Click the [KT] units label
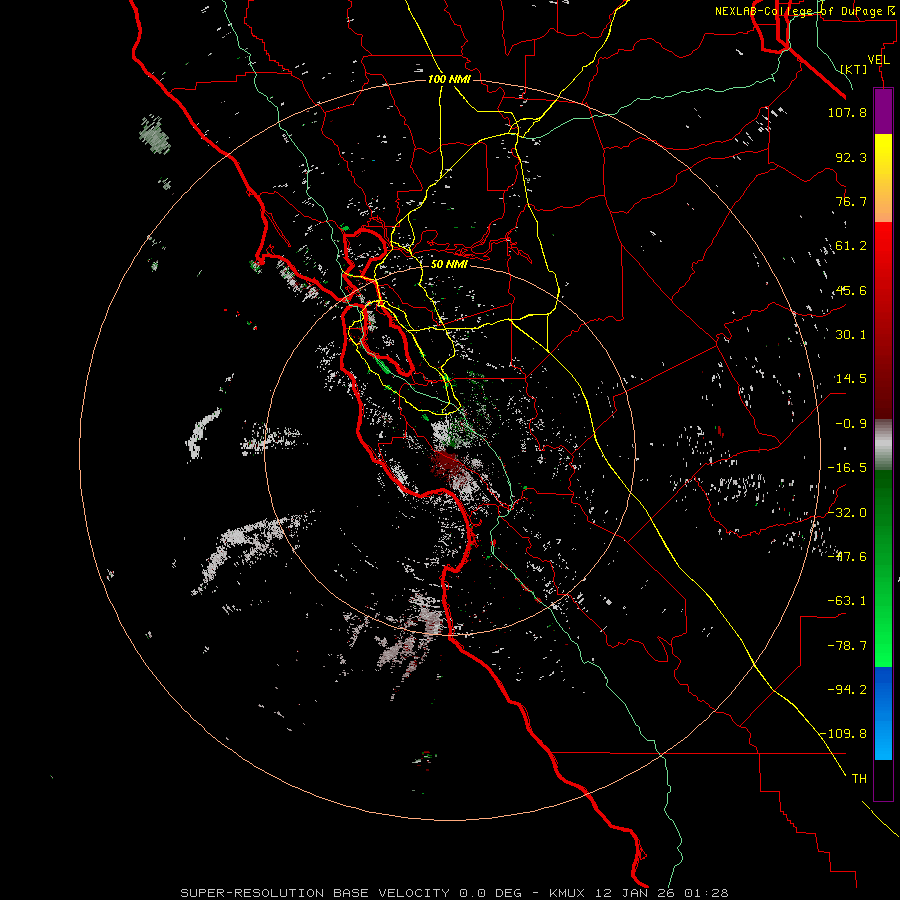The height and width of the screenshot is (900, 900). coord(854,69)
